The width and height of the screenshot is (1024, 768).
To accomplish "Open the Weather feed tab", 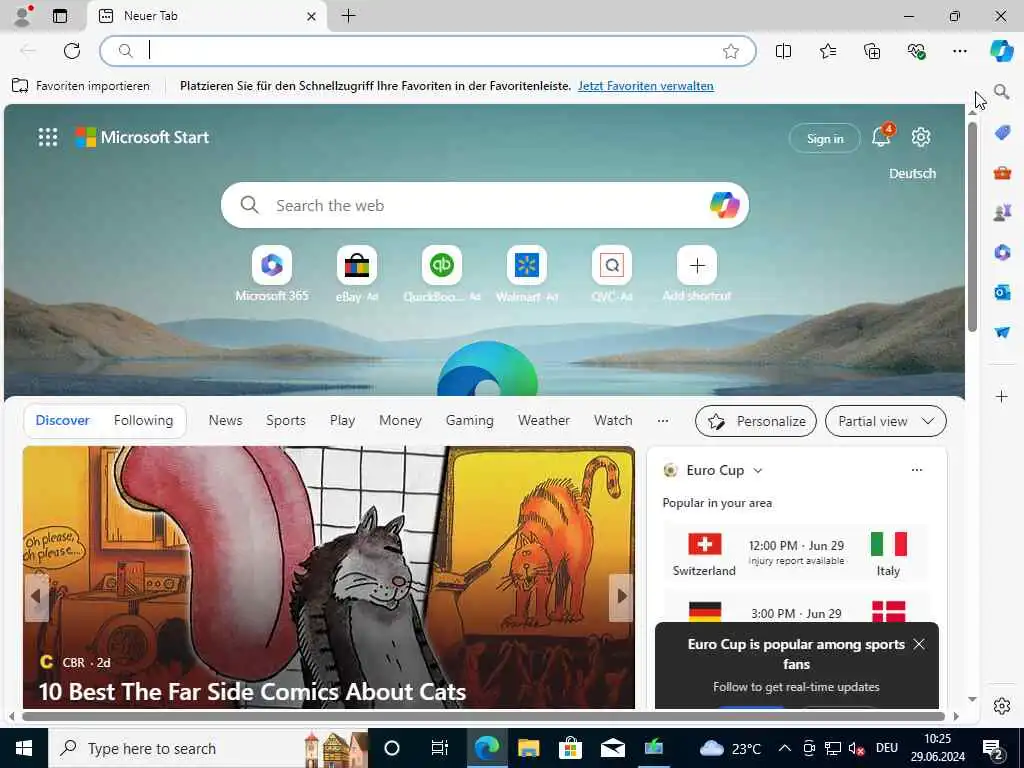I will coord(543,421).
